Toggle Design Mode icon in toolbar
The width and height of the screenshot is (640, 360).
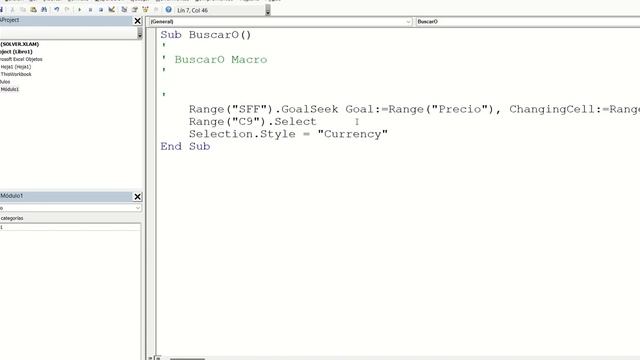tap(111, 10)
